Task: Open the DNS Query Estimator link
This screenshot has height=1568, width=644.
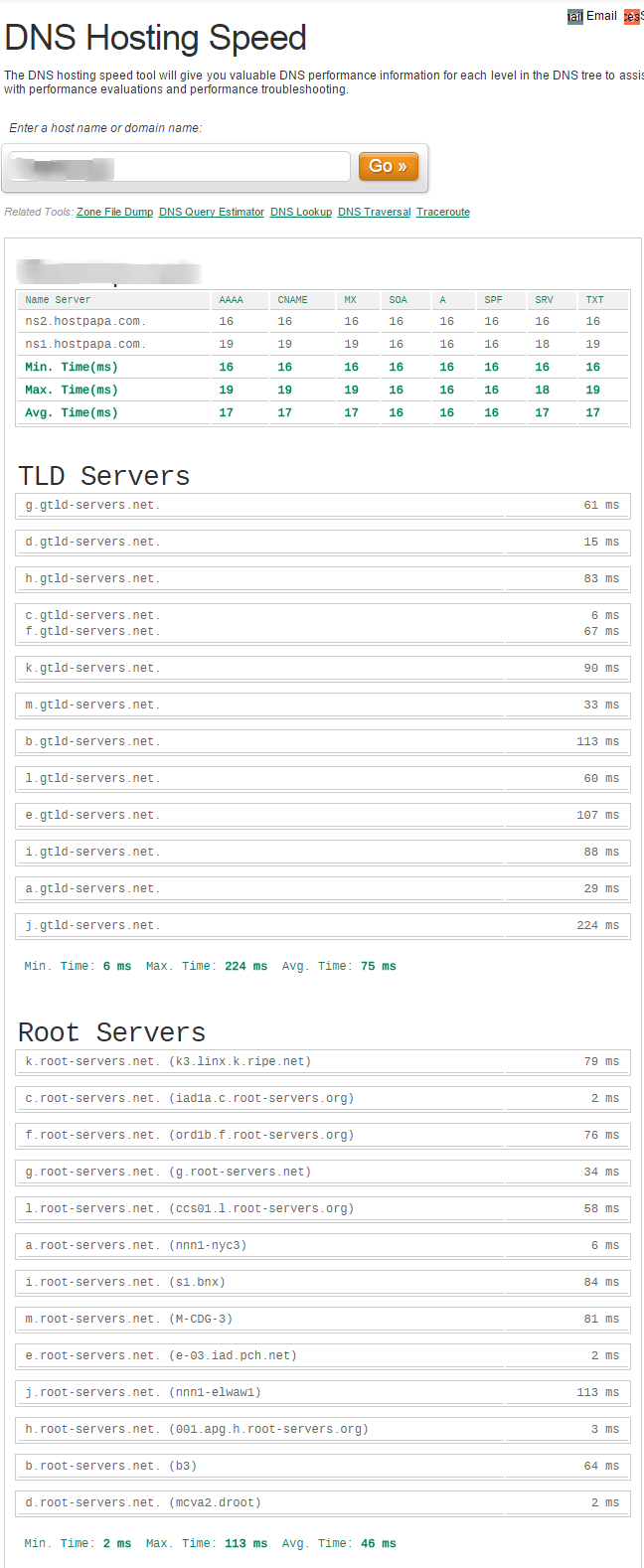Action: (212, 213)
